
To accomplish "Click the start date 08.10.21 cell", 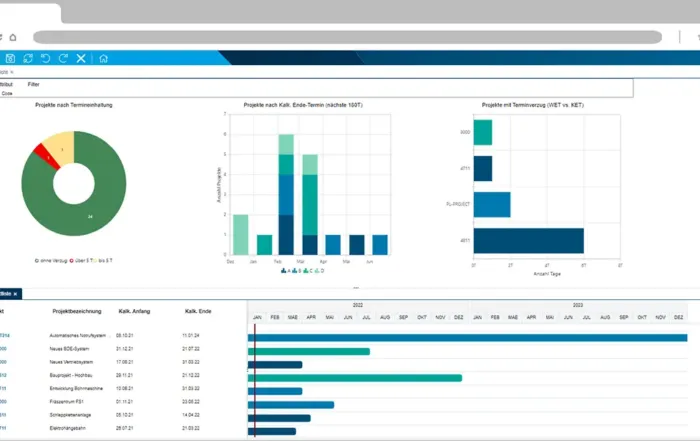I will tap(125, 335).
